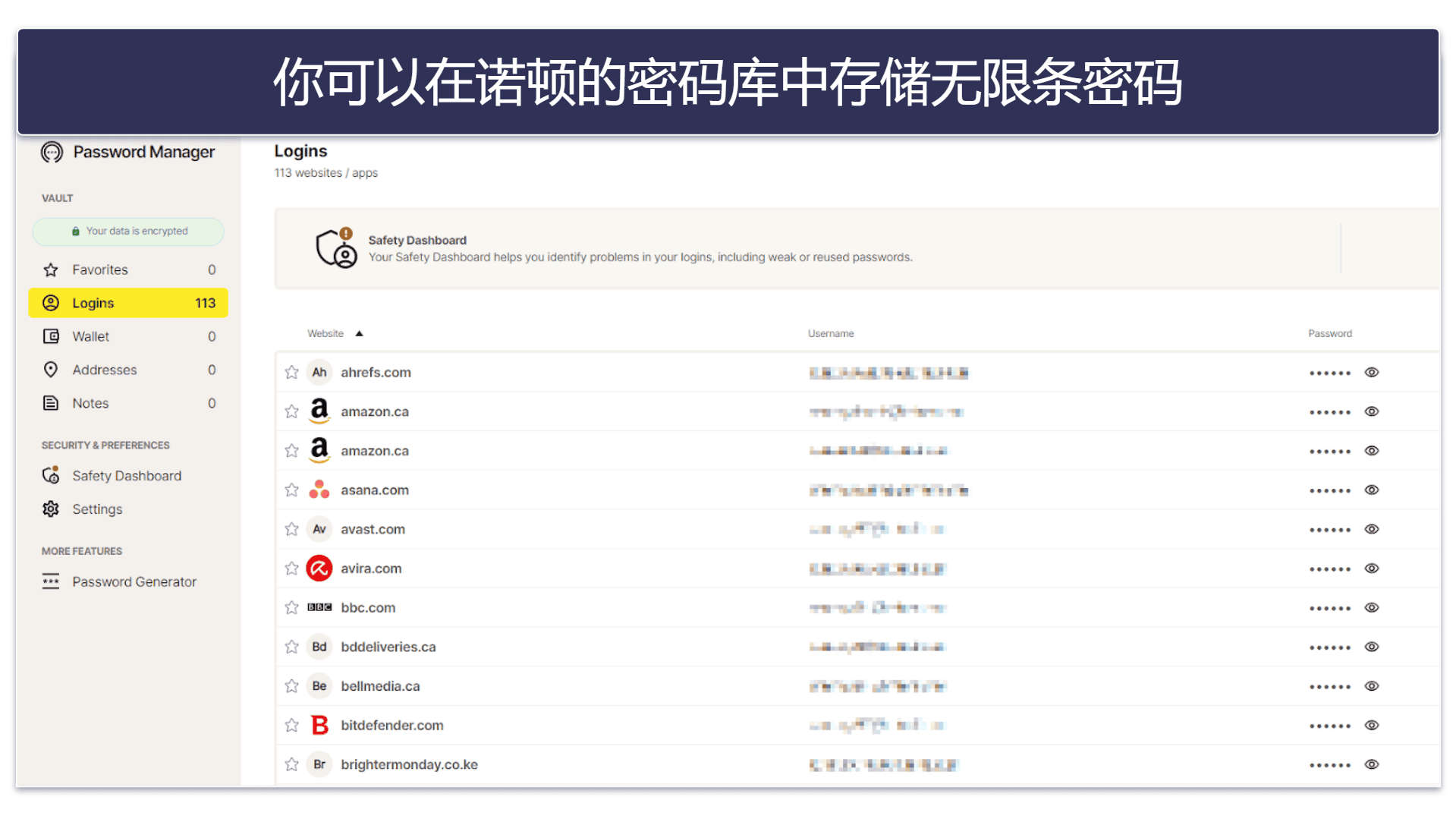Click the bbc.com masked password dots
1456x819 pixels.
click(1330, 609)
